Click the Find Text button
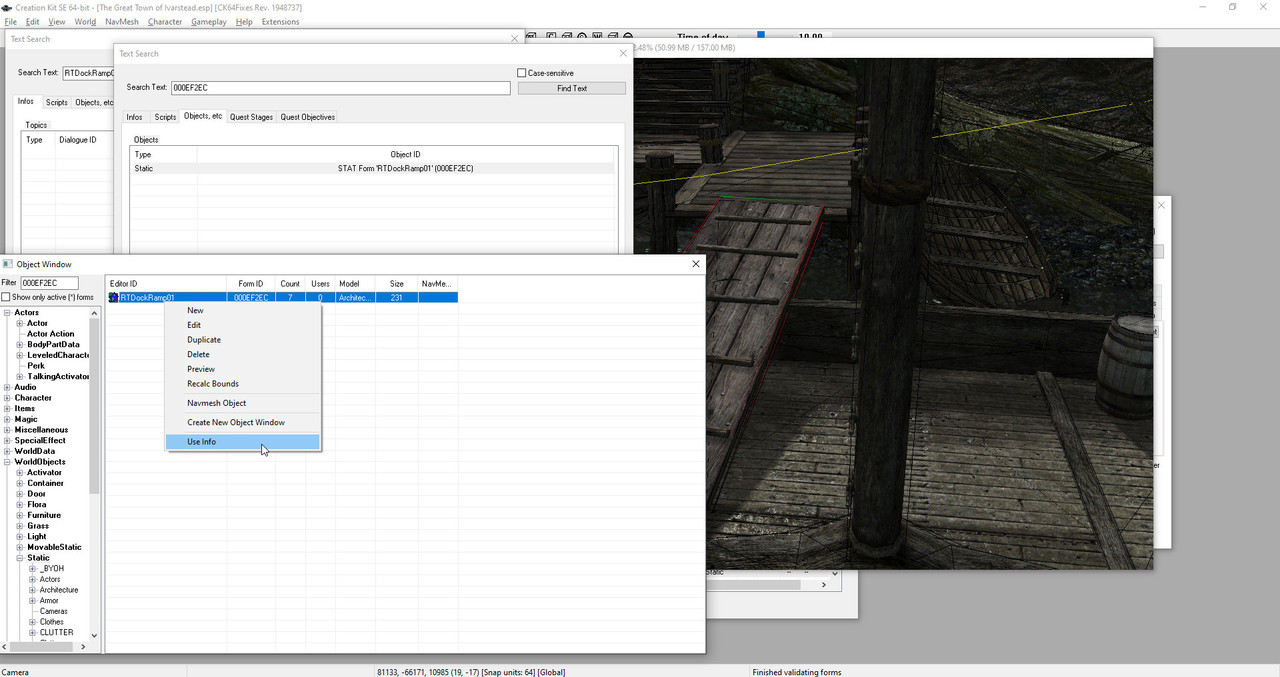 tap(572, 88)
